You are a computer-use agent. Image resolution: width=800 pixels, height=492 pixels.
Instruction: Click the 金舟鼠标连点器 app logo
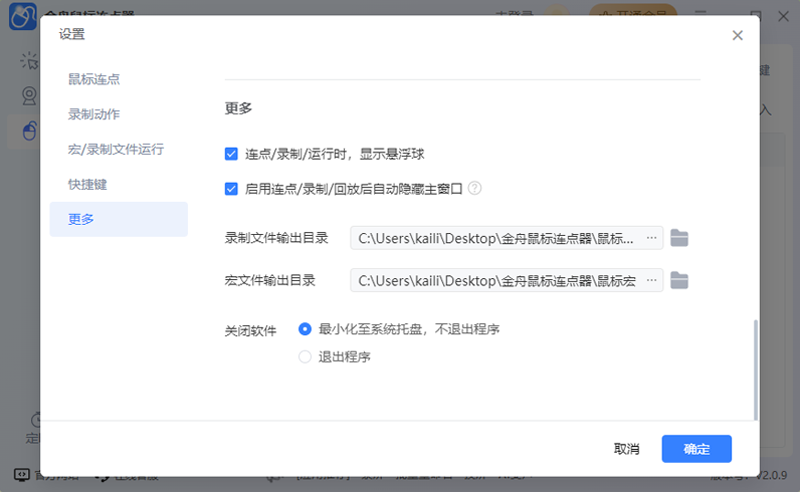22,17
